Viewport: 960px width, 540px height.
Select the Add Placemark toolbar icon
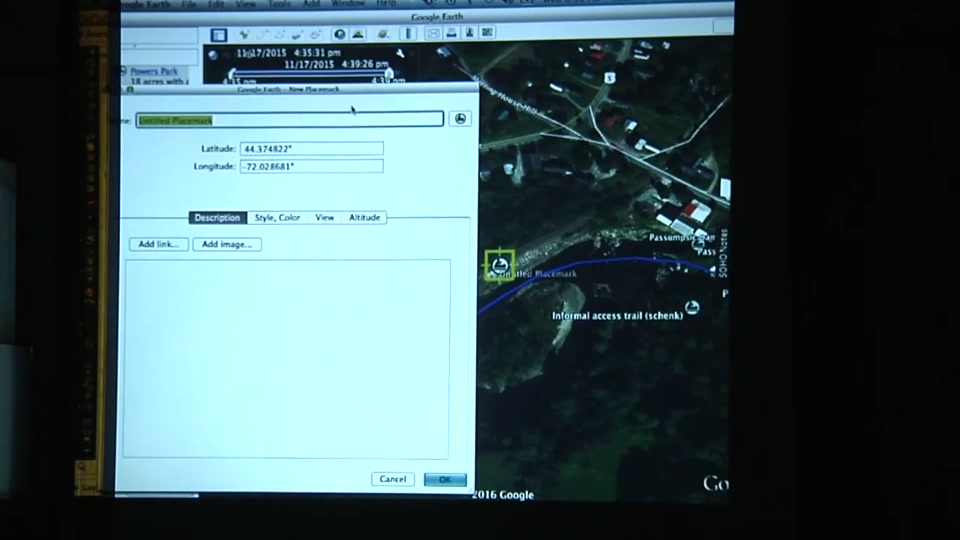coord(244,34)
